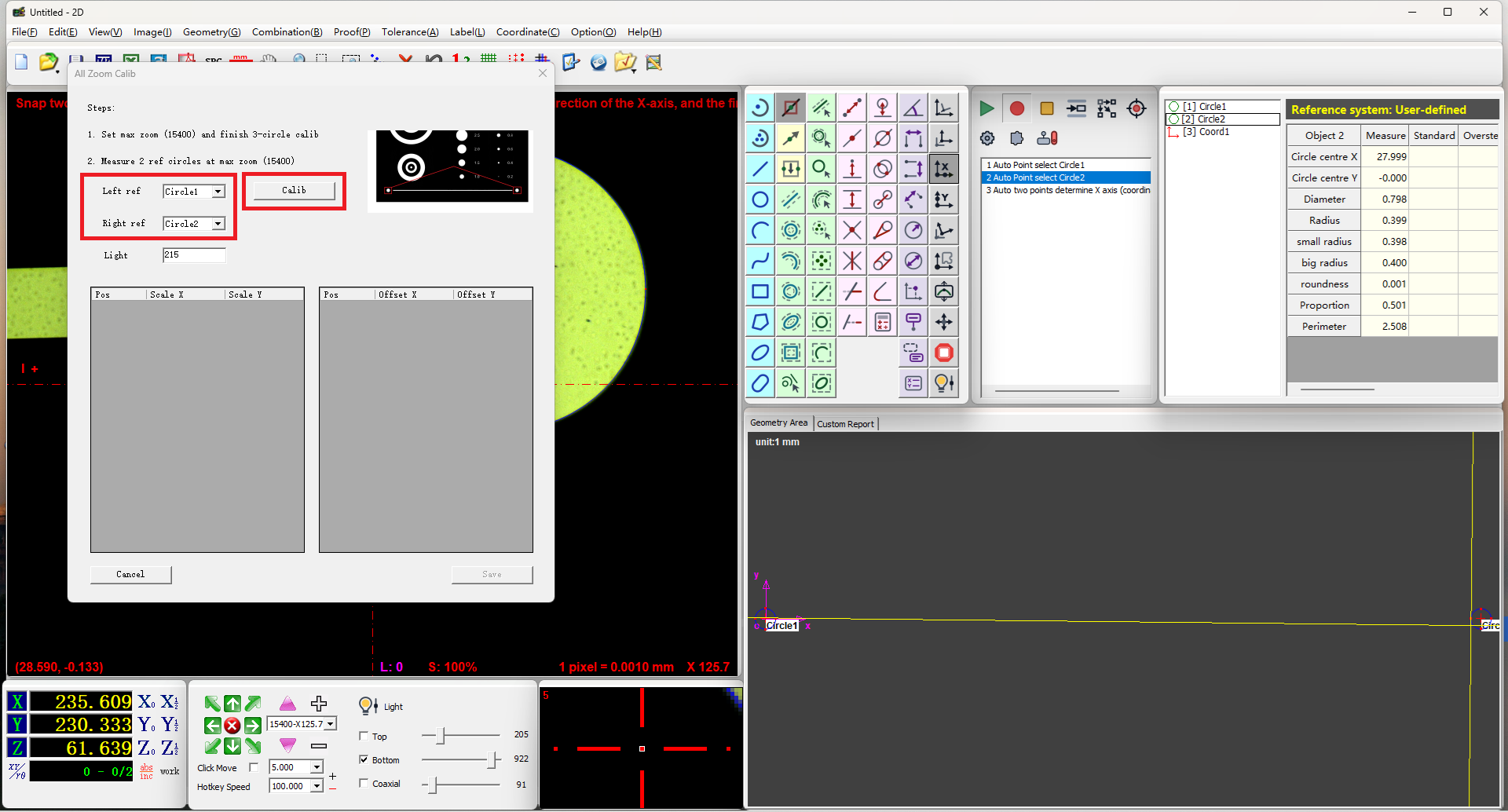Enable the Top light checkbox
1508x812 pixels.
click(364, 736)
